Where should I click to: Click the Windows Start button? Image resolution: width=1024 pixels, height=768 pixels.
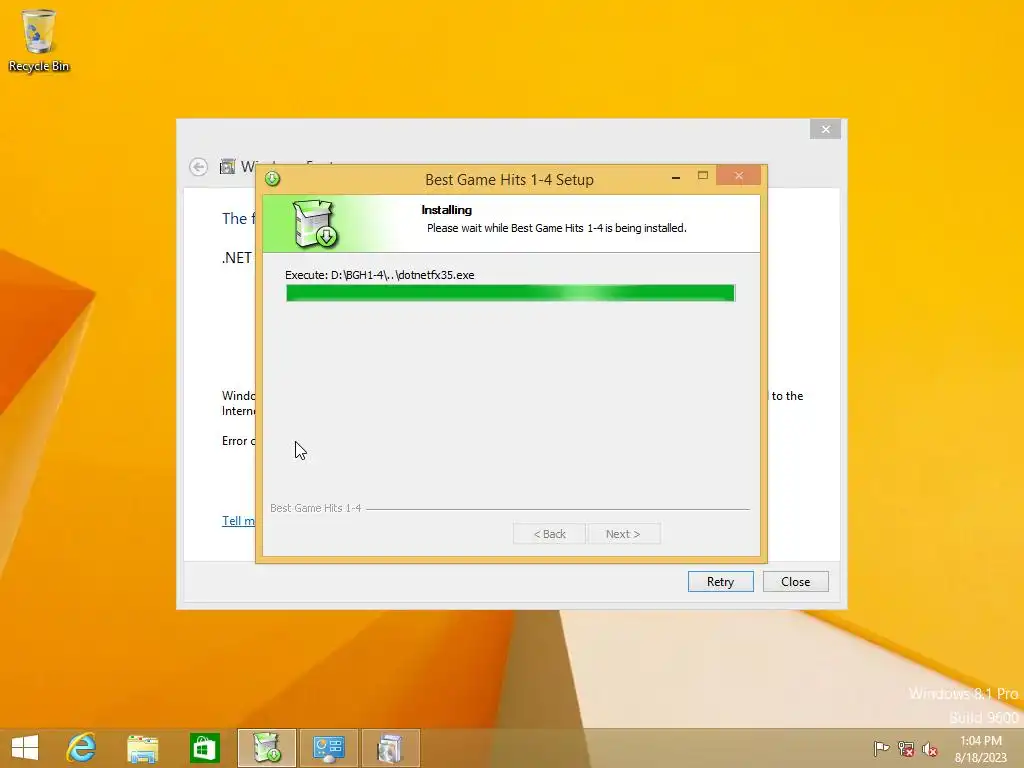(25, 748)
